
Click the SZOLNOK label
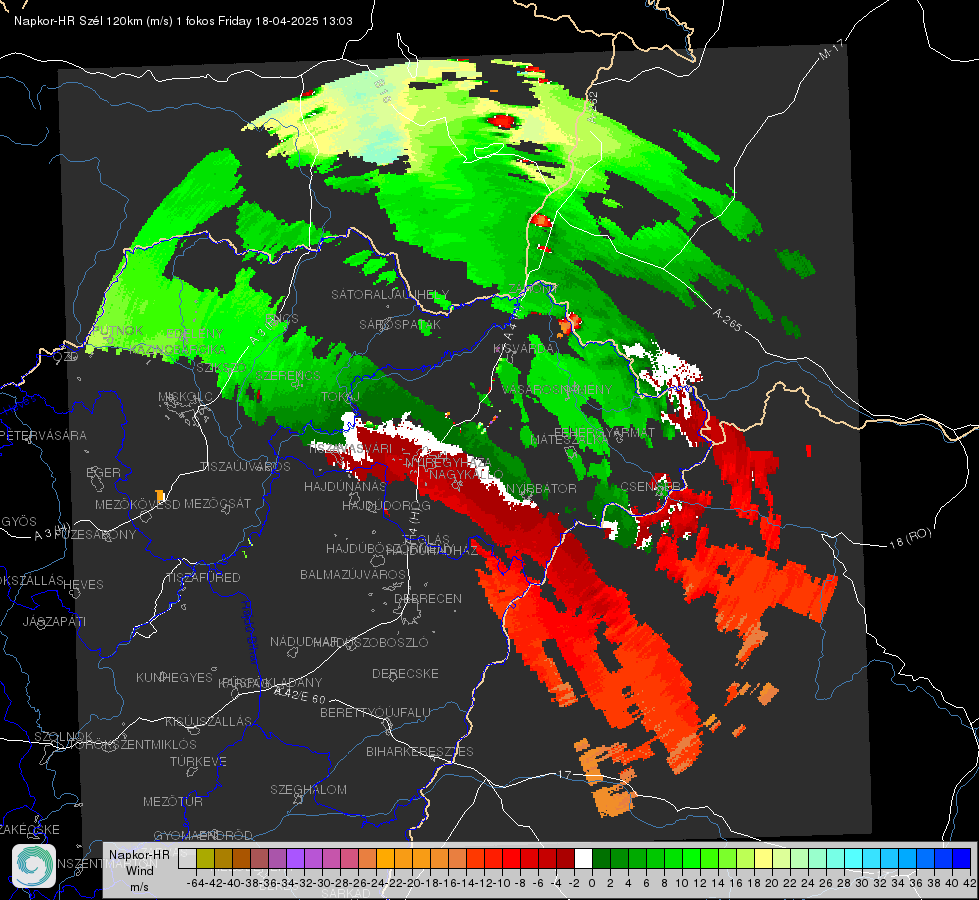[63, 736]
